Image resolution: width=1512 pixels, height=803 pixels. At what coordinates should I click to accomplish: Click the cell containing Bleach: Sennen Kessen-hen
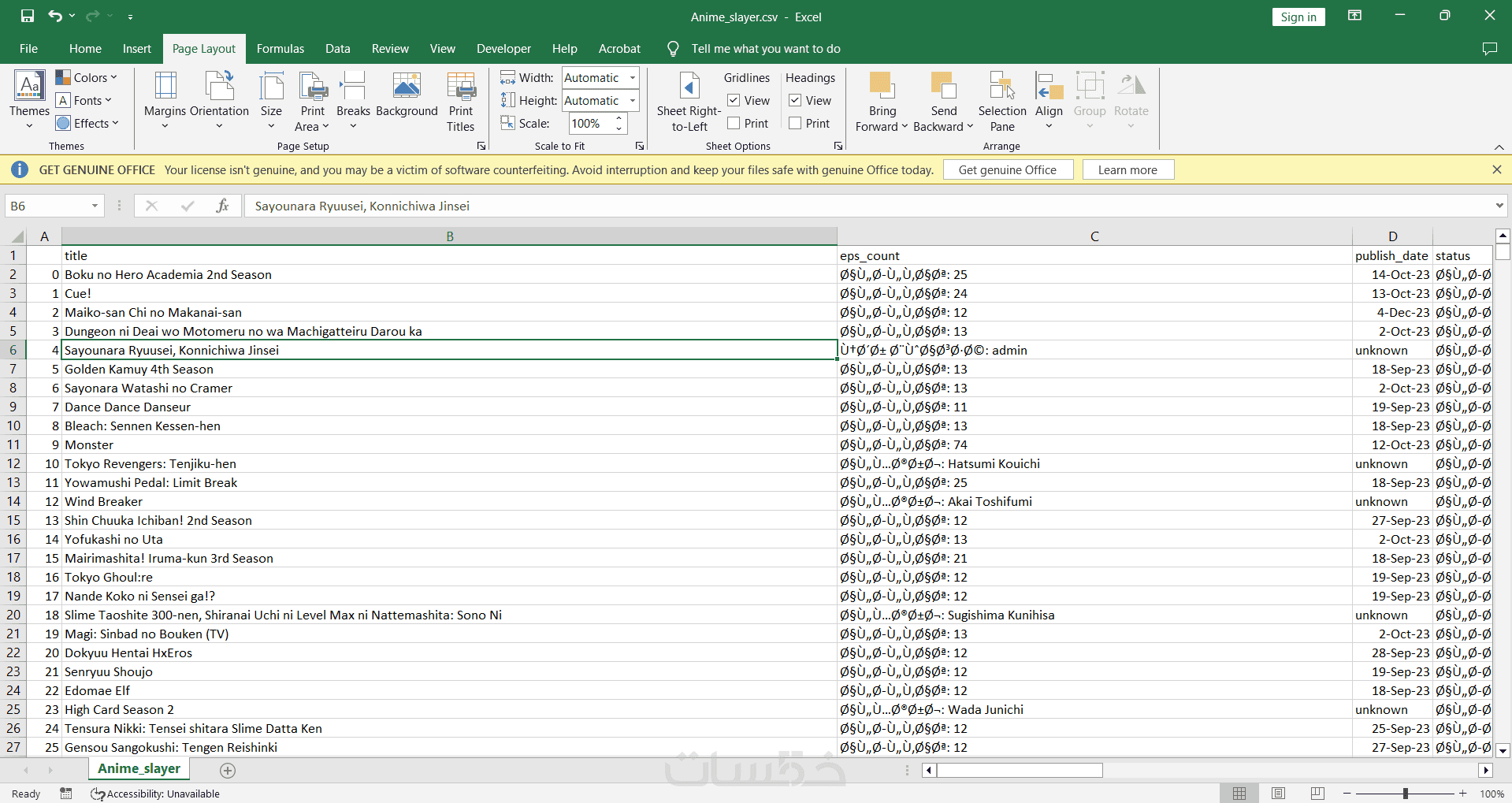pyautogui.click(x=449, y=426)
